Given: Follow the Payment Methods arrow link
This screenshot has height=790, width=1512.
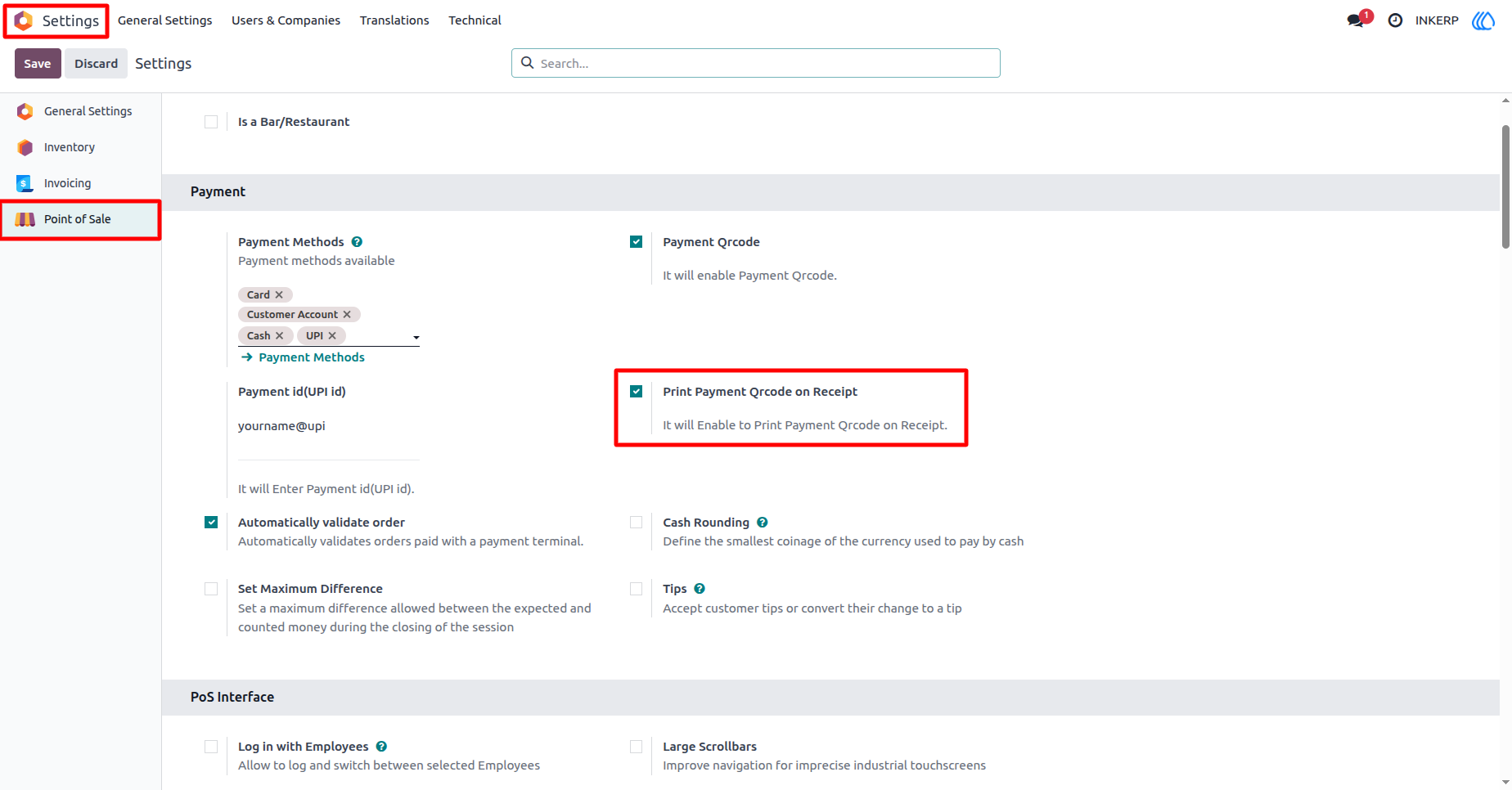Looking at the screenshot, I should (x=303, y=357).
